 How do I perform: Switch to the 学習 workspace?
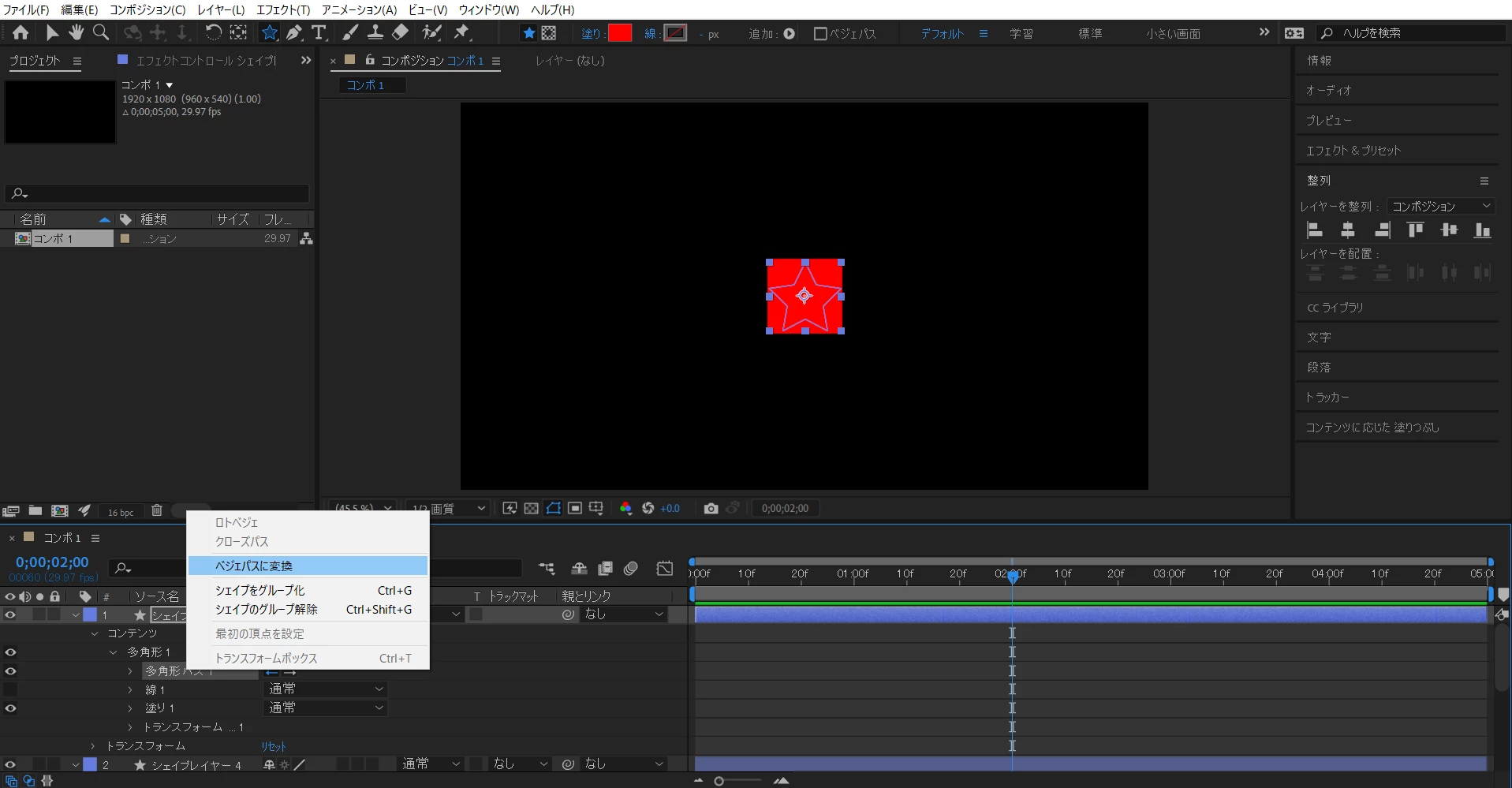[x=1021, y=34]
